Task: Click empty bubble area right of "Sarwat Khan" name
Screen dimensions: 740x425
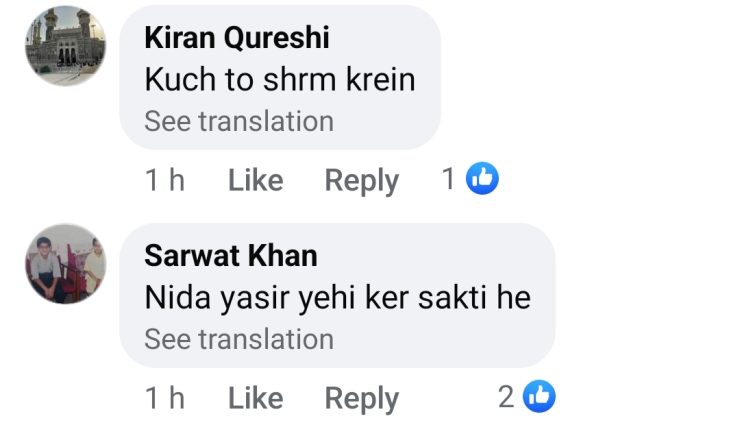Action: point(430,256)
